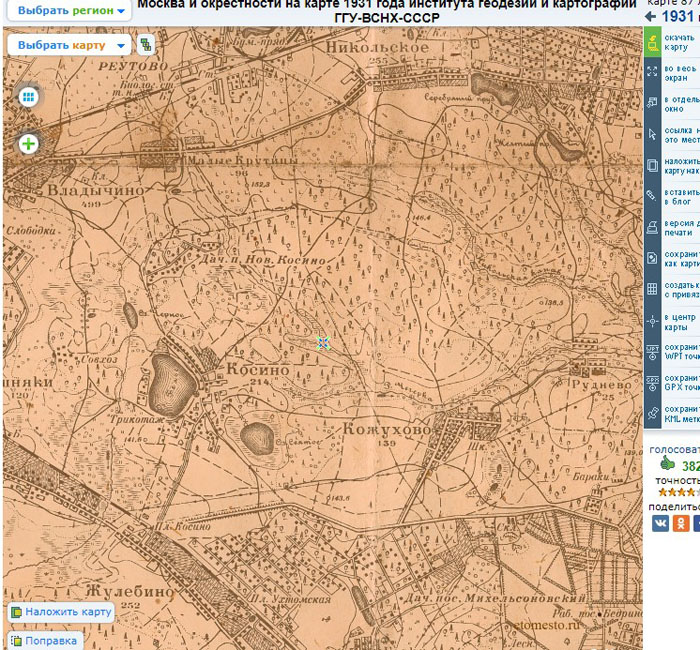Click the layers icon beside 'Выбрать карту'
This screenshot has height=650, width=700.
pyautogui.click(x=146, y=45)
